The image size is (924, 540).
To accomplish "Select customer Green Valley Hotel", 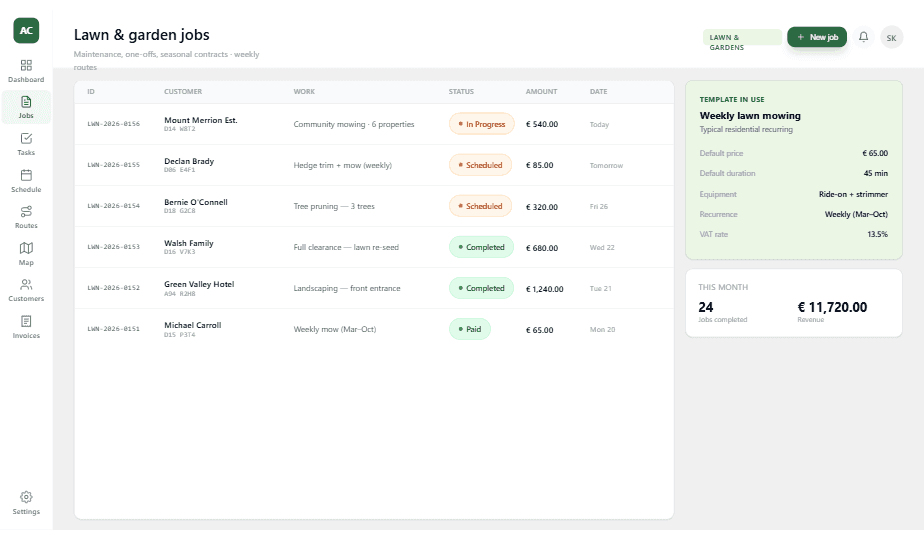I will click(199, 284).
